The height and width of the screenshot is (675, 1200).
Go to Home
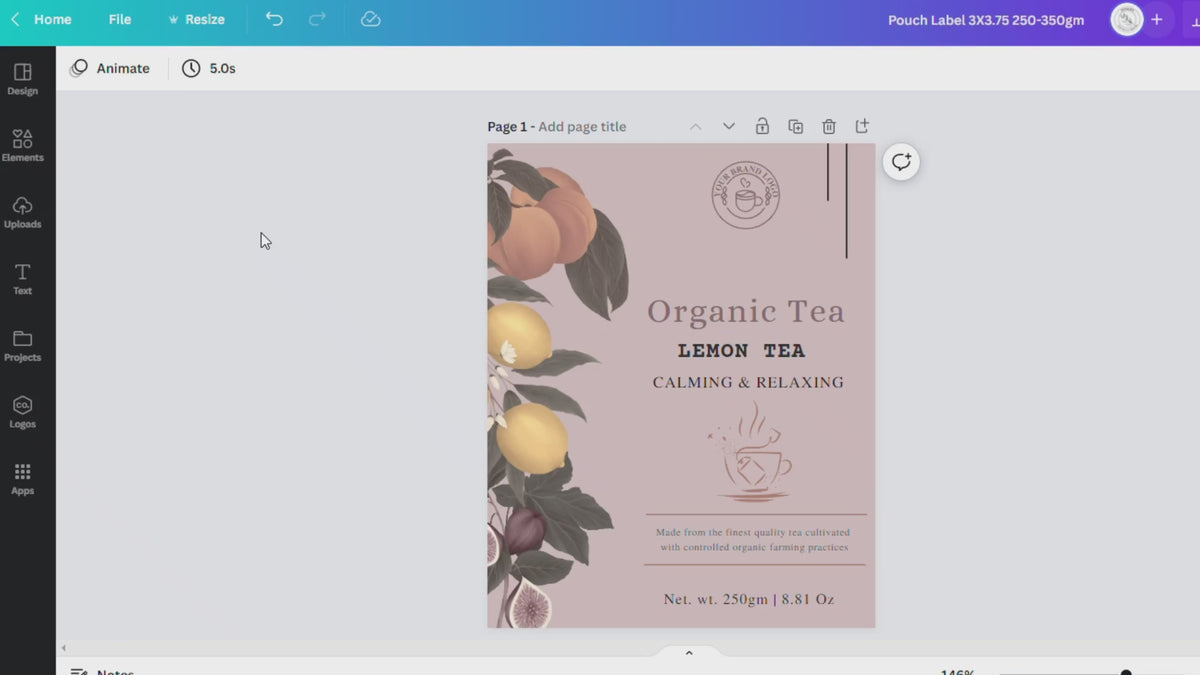point(52,19)
